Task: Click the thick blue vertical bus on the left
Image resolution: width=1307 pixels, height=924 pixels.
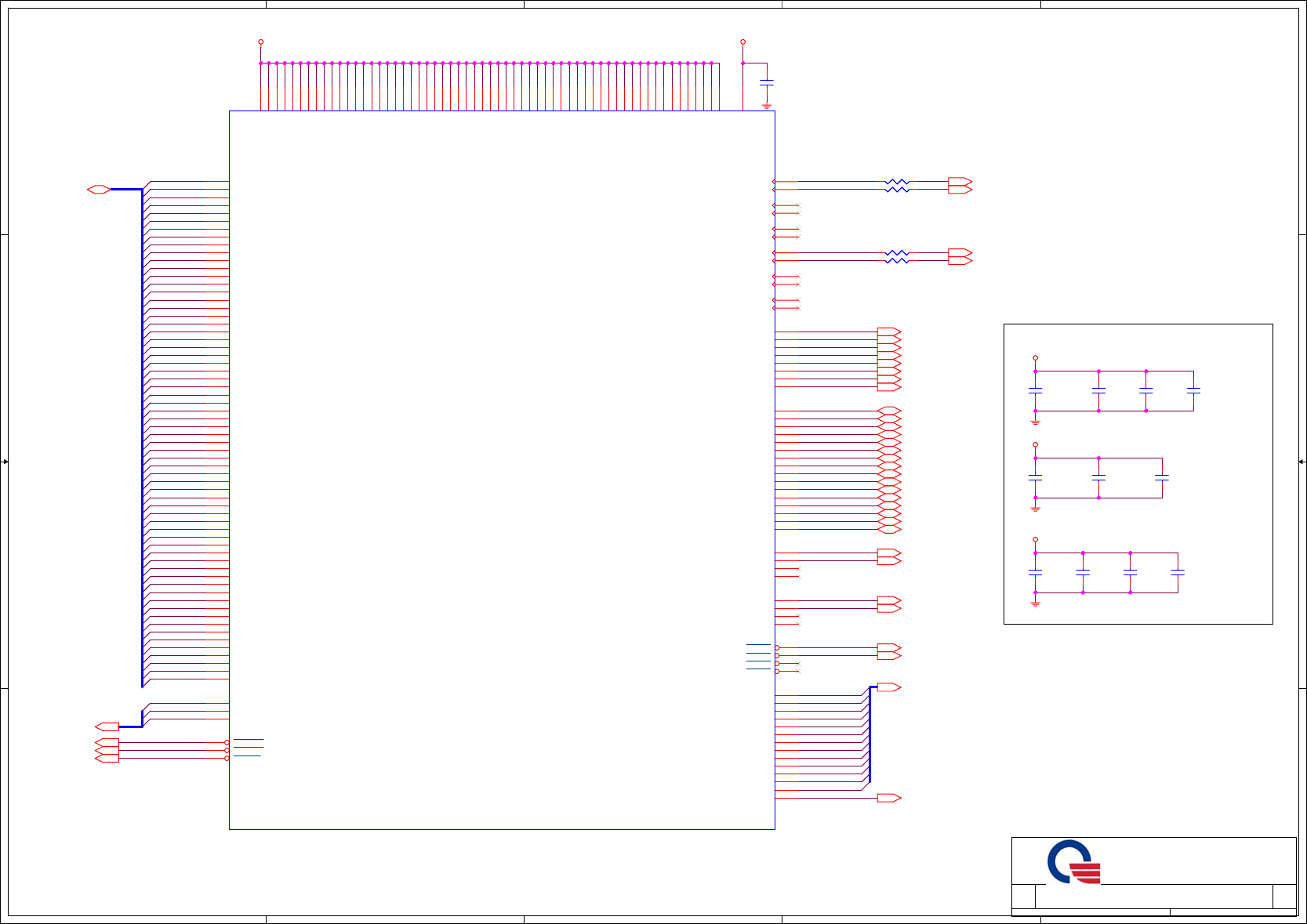Action: coord(142,437)
